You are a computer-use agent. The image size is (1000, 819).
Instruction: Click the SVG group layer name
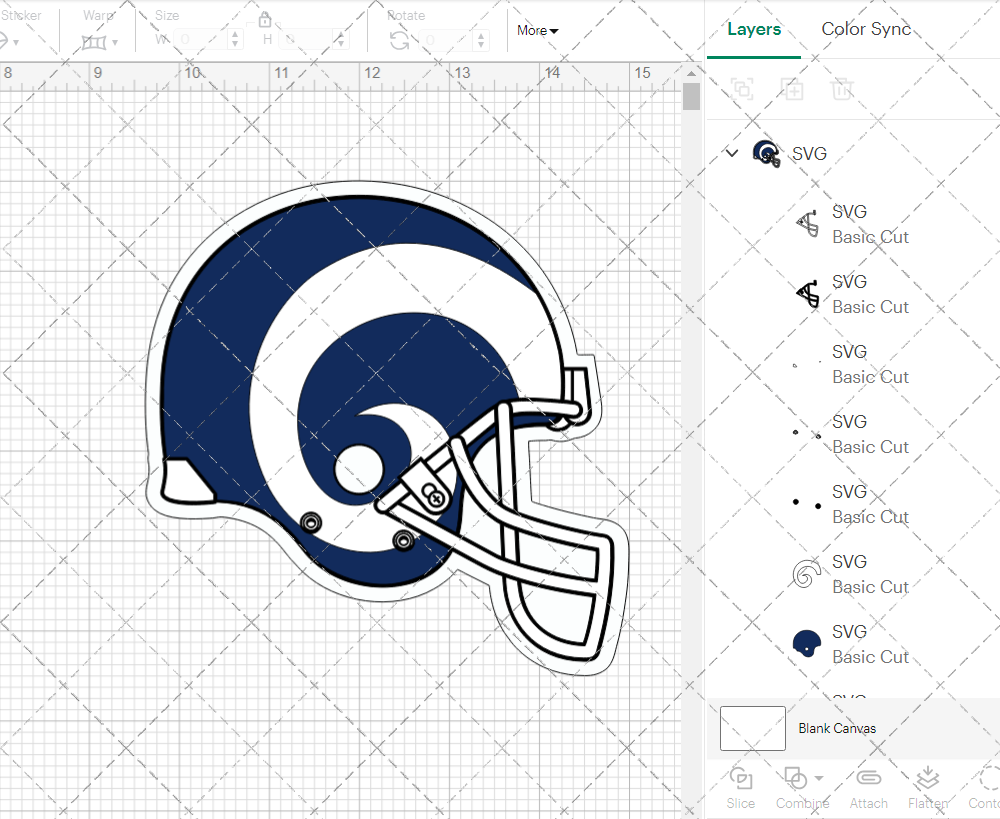pyautogui.click(x=809, y=154)
